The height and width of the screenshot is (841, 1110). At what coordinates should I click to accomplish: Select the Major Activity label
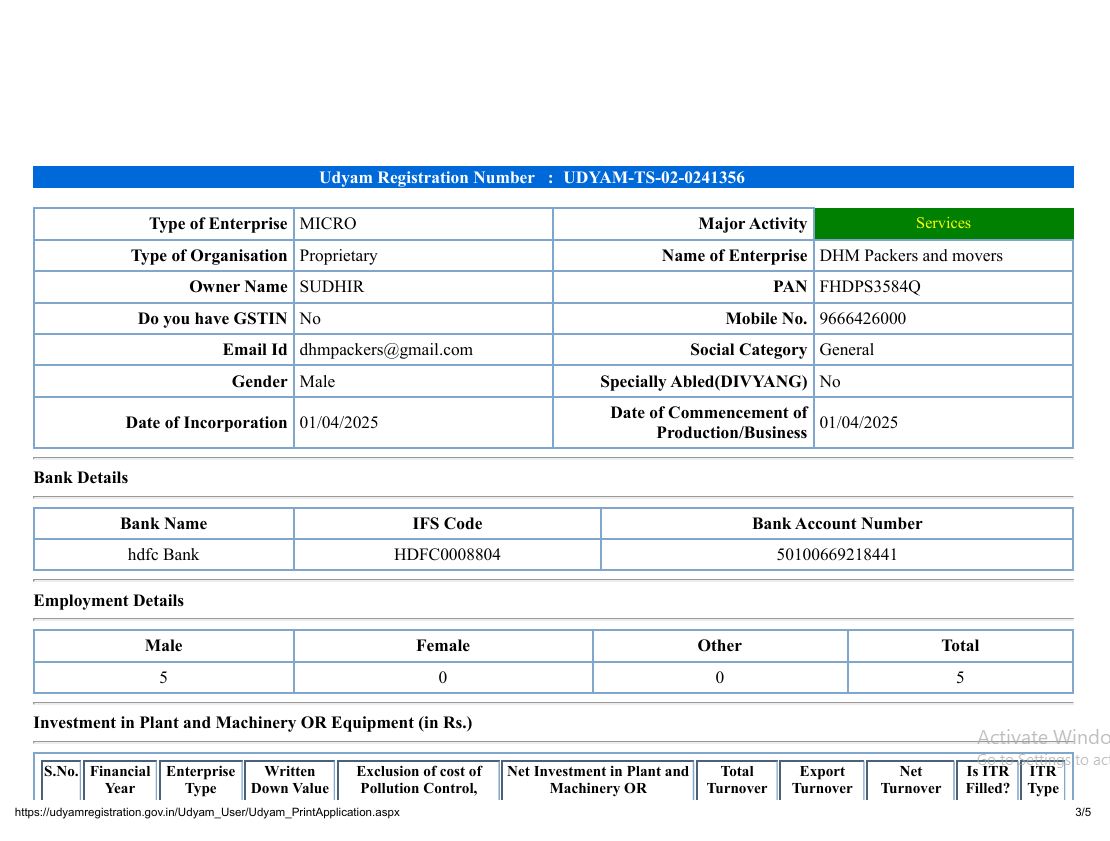click(x=753, y=224)
